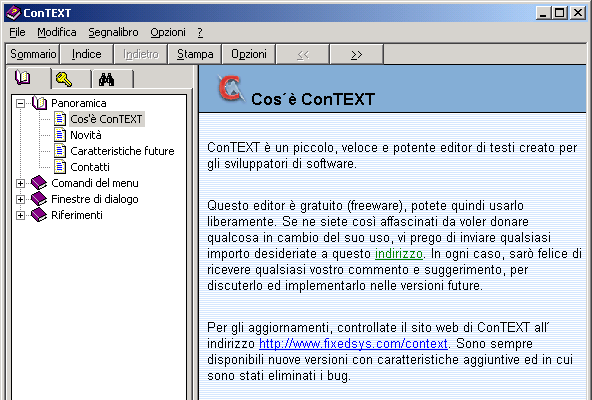
Task: Expand the Finestre di dialogo node
Action: pyautogui.click(x=20, y=199)
